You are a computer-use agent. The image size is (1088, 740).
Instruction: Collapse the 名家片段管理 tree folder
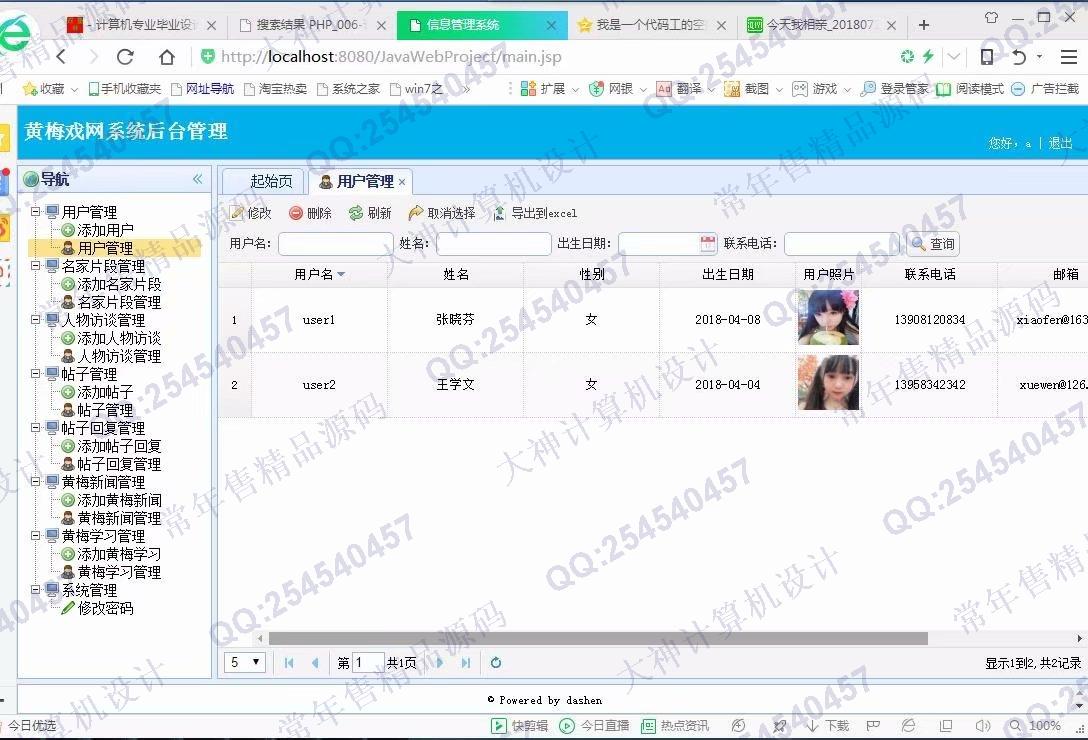point(35,265)
